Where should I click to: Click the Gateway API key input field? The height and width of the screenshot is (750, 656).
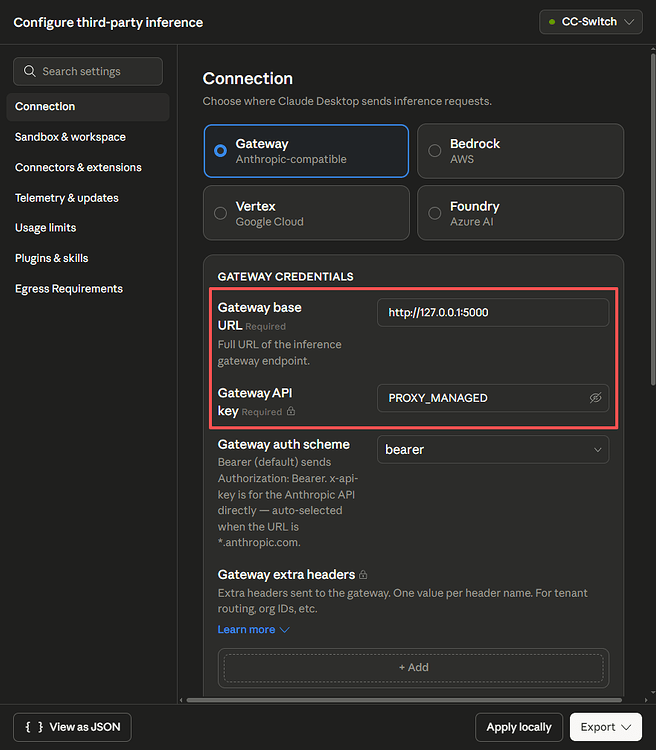(493, 398)
